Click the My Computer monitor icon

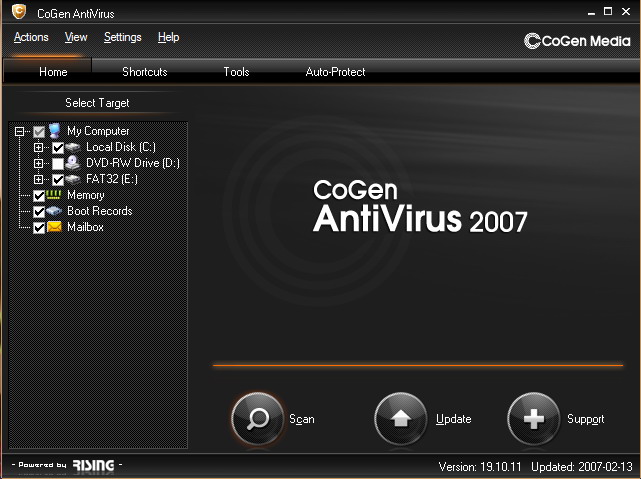tap(54, 131)
